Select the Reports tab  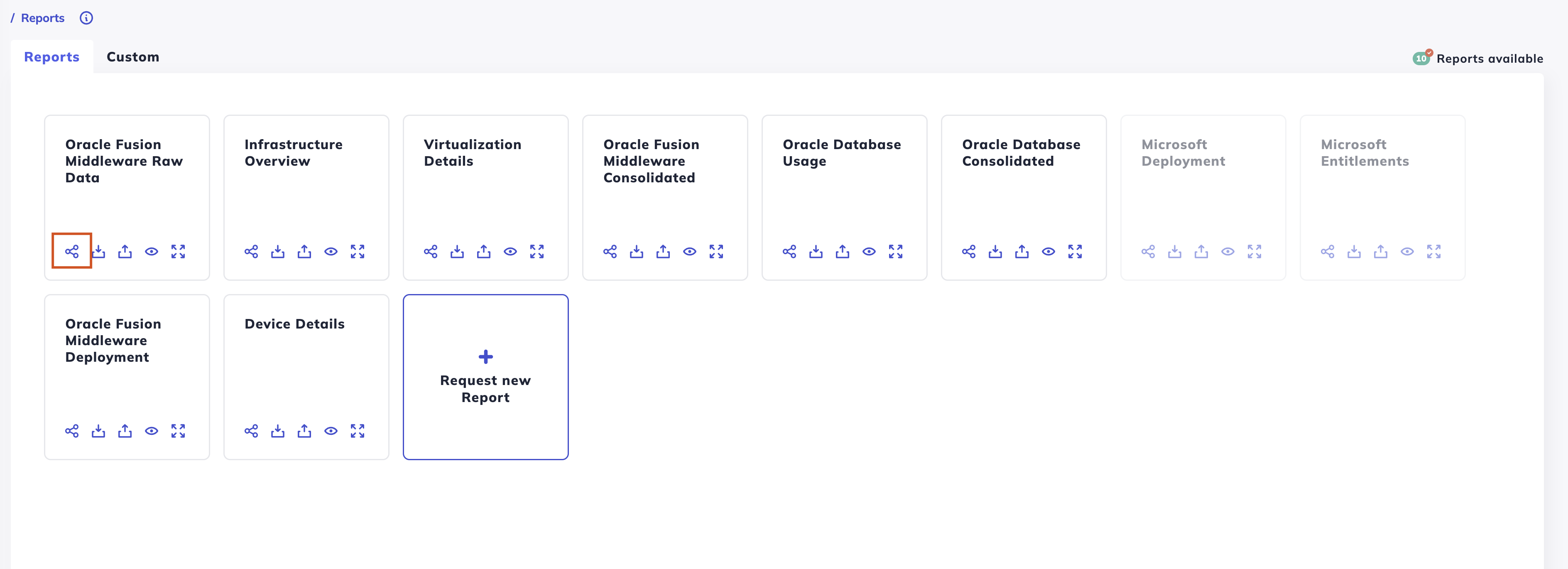(x=52, y=56)
